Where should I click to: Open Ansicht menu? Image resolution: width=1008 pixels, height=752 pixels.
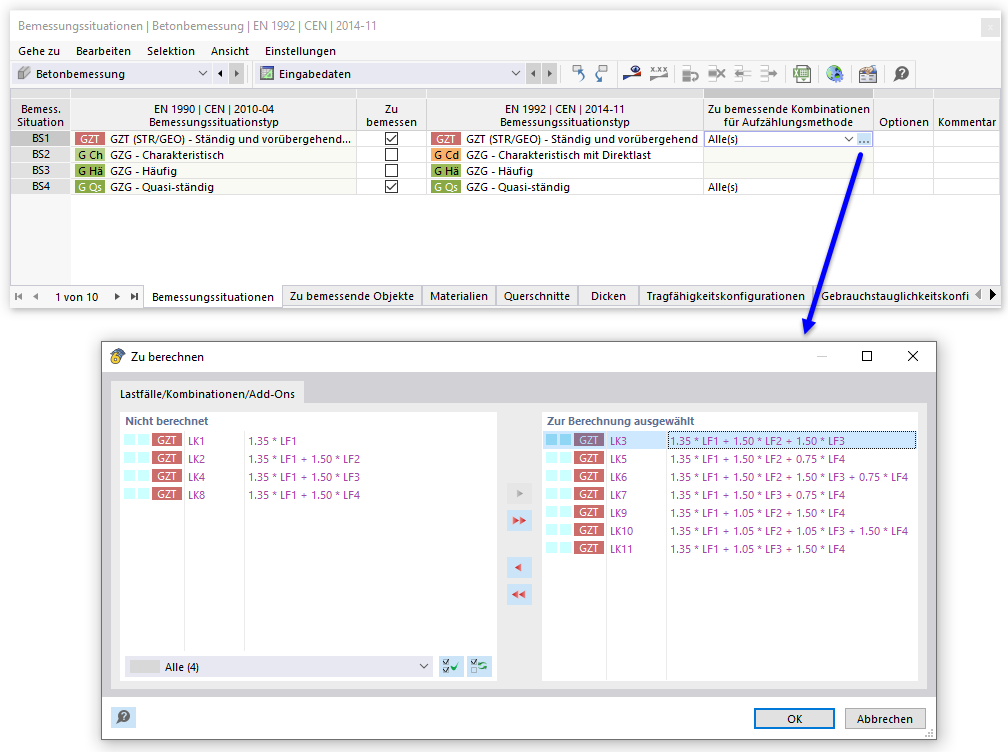pyautogui.click(x=230, y=51)
